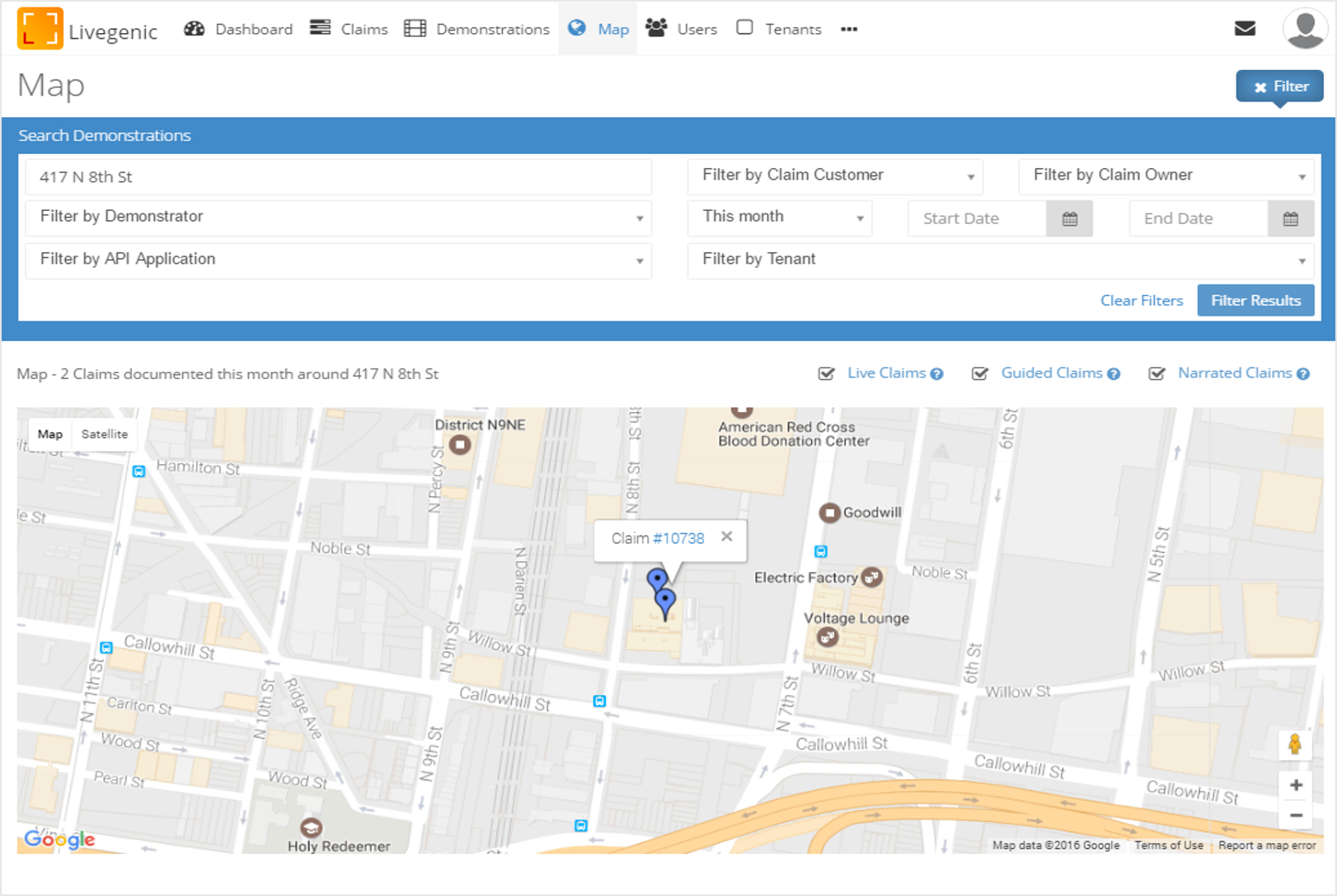Viewport: 1337px width, 896px height.
Task: Click the transit stop icon below Goodwill
Action: click(x=821, y=551)
